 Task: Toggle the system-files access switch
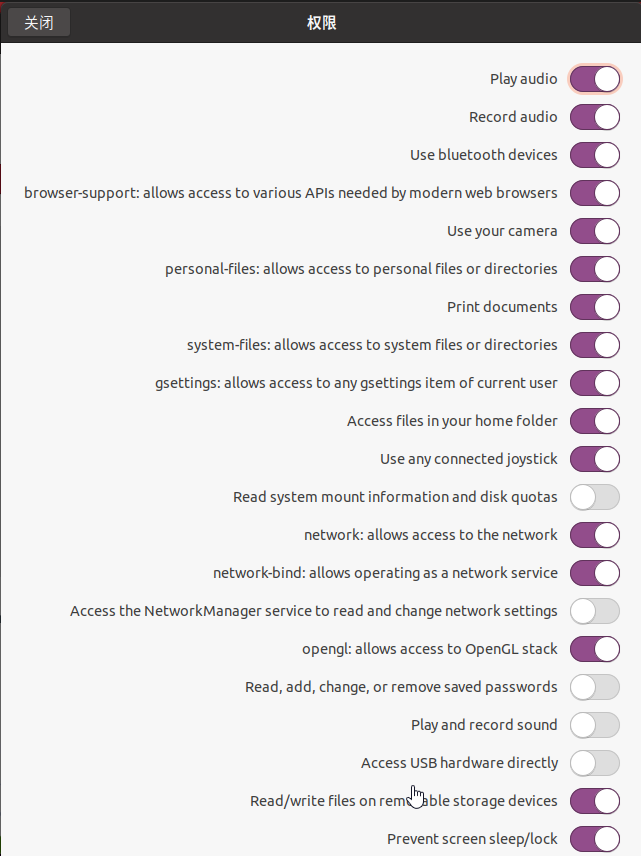(x=595, y=345)
